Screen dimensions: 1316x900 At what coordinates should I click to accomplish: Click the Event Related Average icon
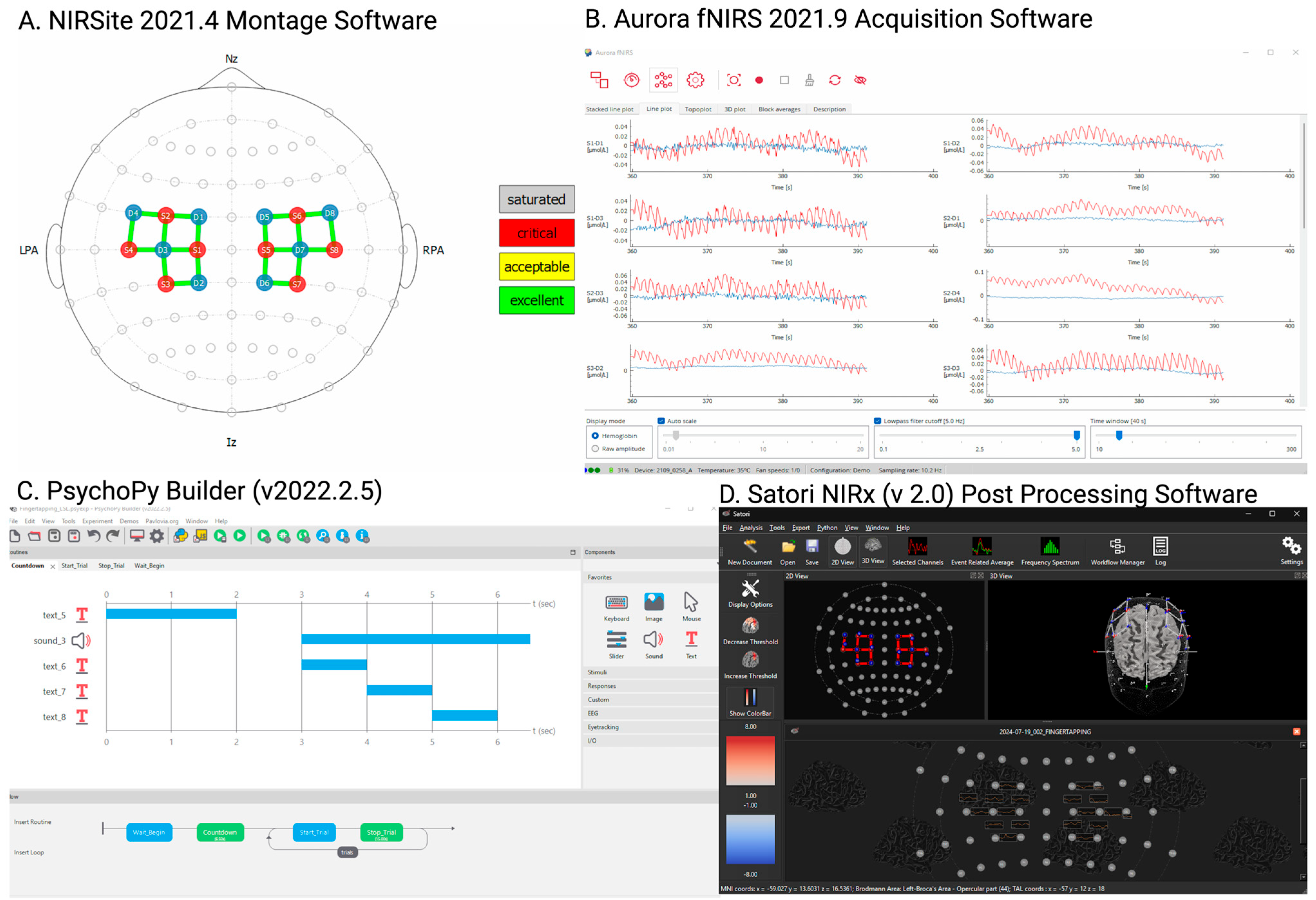[x=982, y=547]
